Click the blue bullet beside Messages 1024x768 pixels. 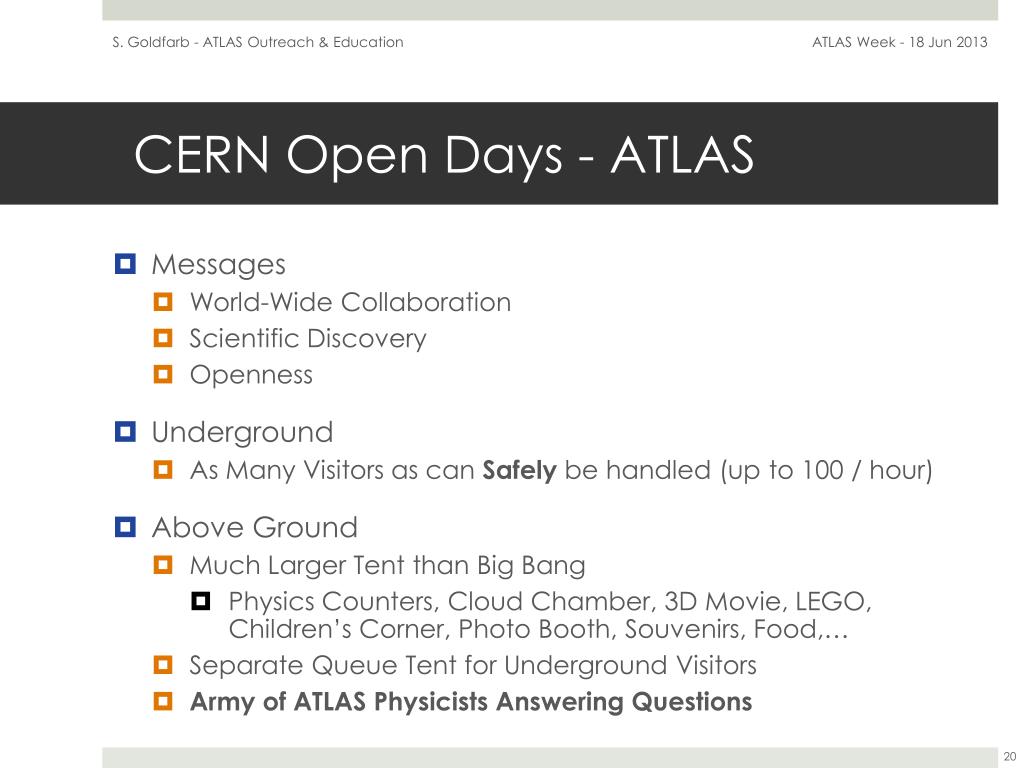pos(125,264)
